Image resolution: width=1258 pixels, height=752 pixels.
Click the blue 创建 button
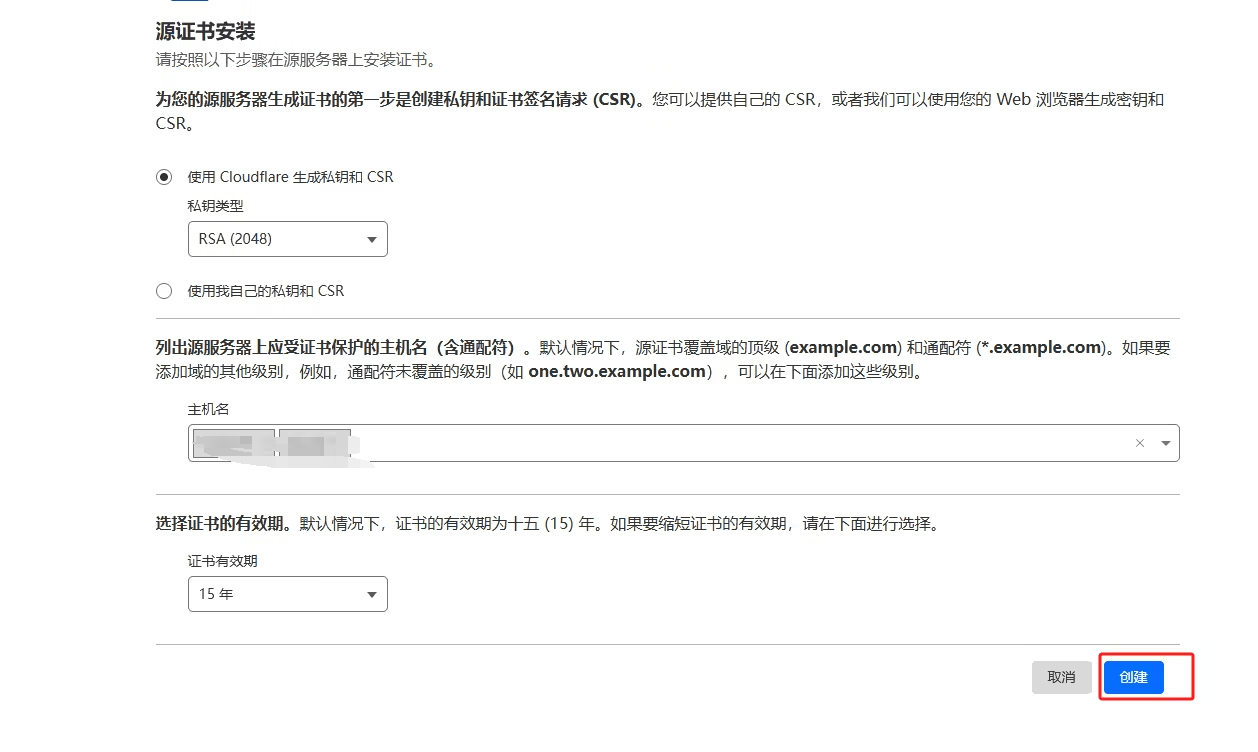[1134, 677]
